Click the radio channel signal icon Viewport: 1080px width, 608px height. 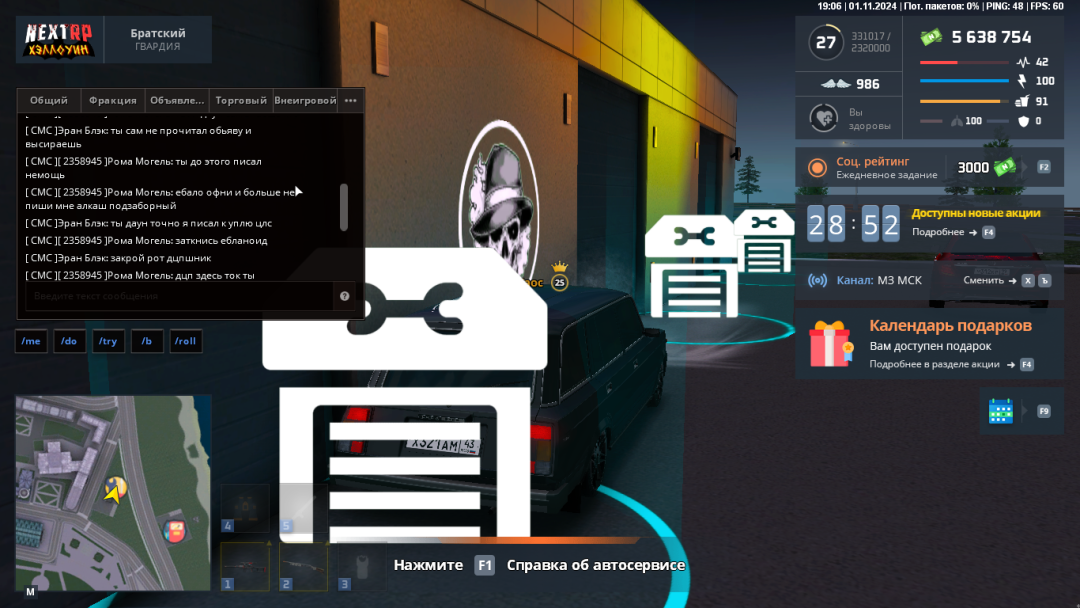818,281
